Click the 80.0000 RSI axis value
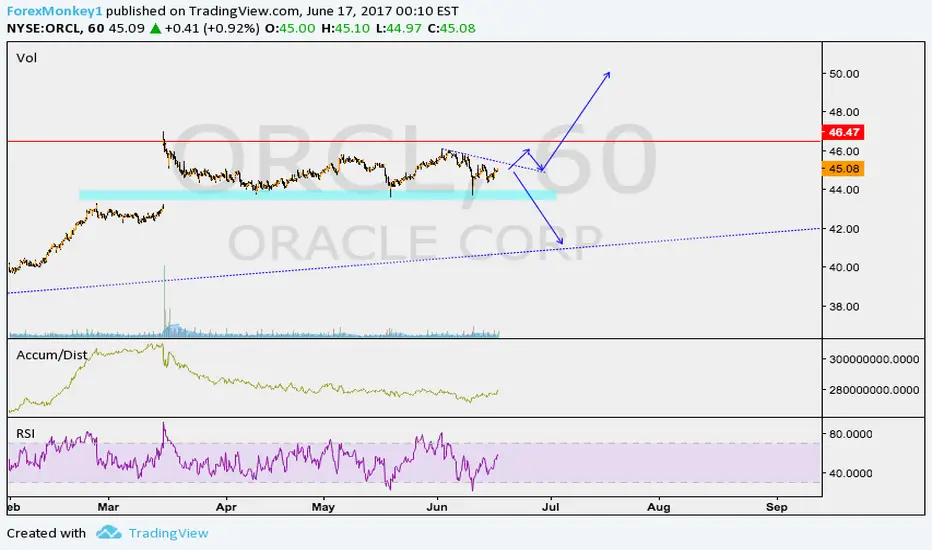The image size is (932, 550). click(x=851, y=434)
